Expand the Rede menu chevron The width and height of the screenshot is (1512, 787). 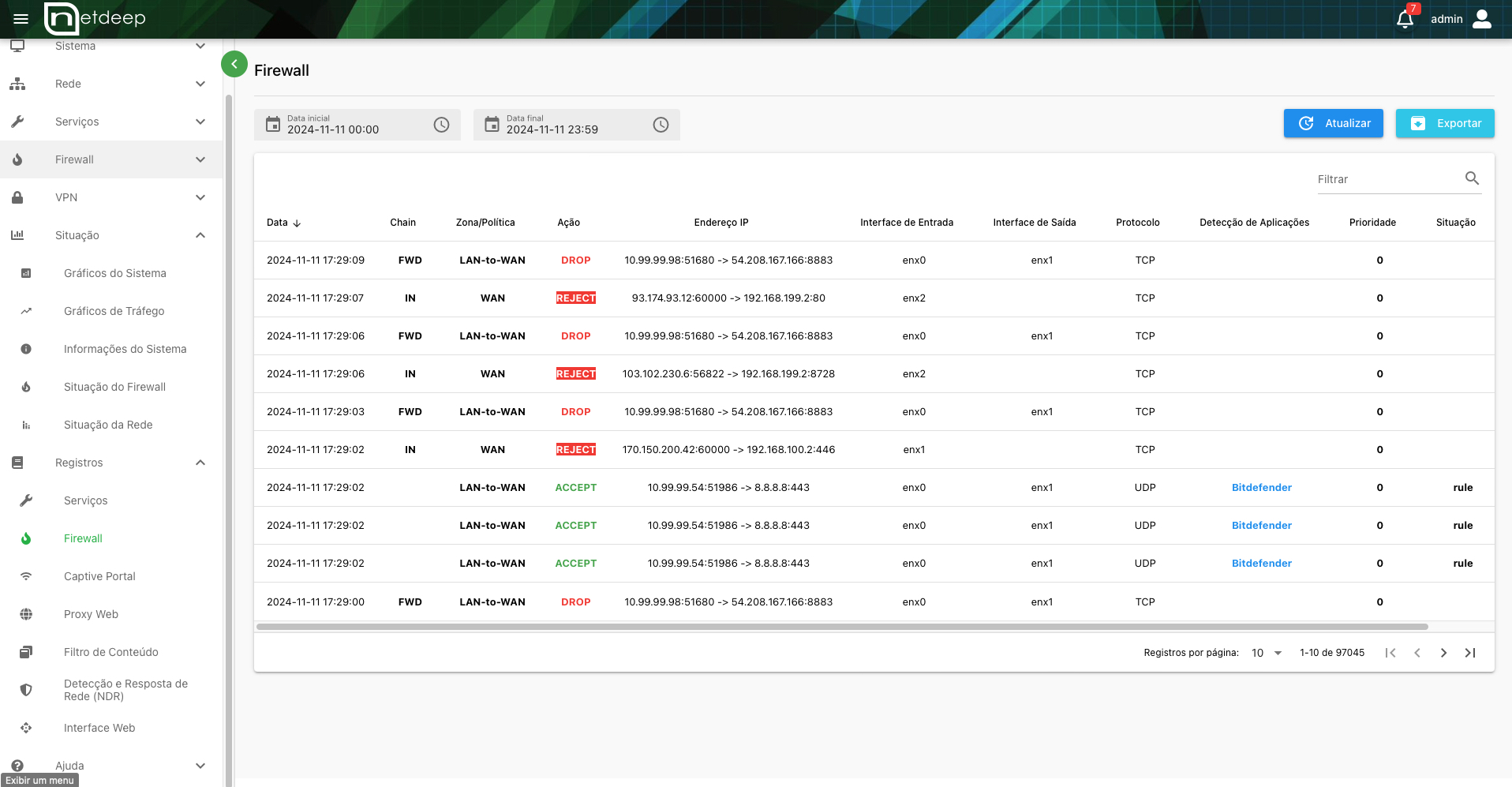(200, 84)
